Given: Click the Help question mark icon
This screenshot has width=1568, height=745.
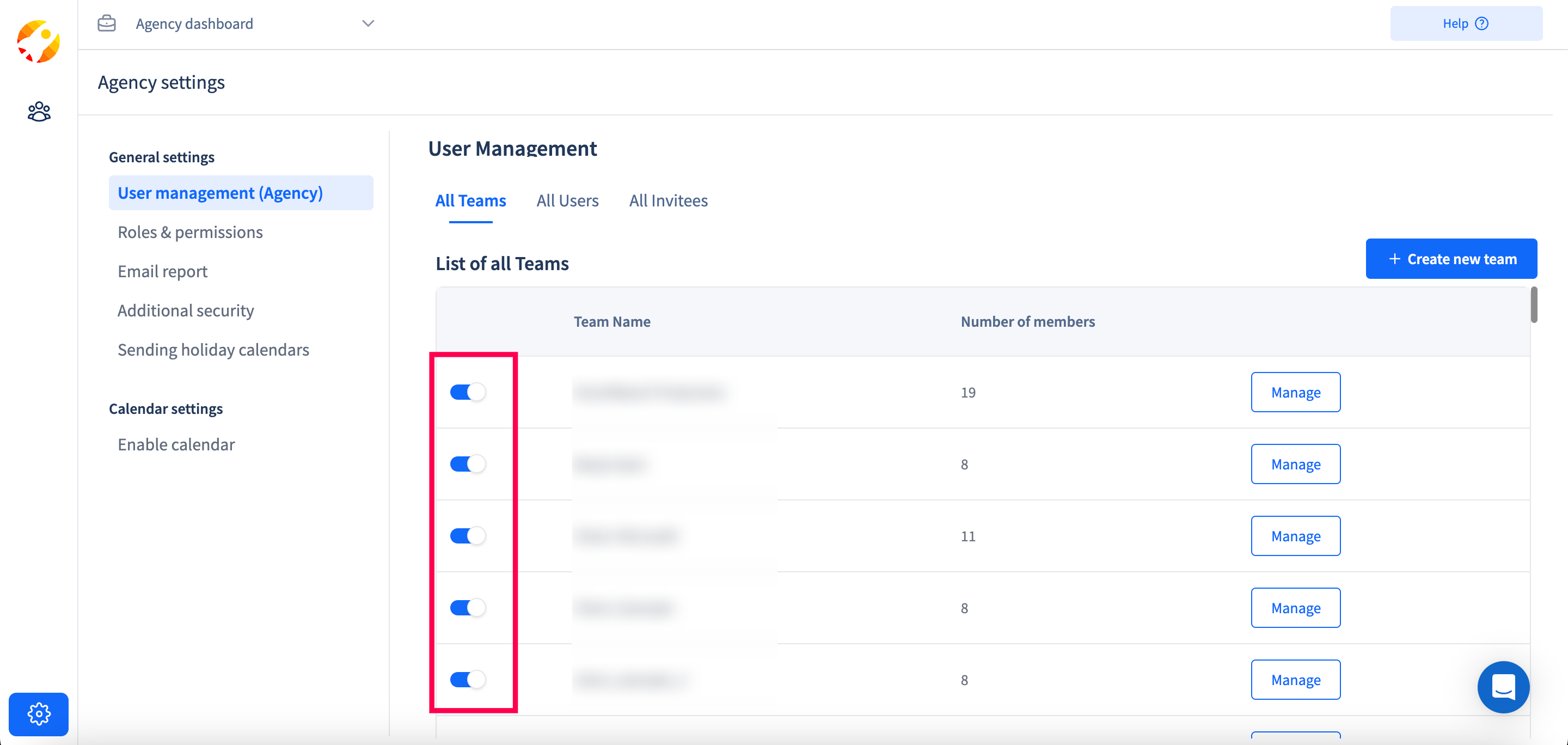Looking at the screenshot, I should [x=1481, y=23].
